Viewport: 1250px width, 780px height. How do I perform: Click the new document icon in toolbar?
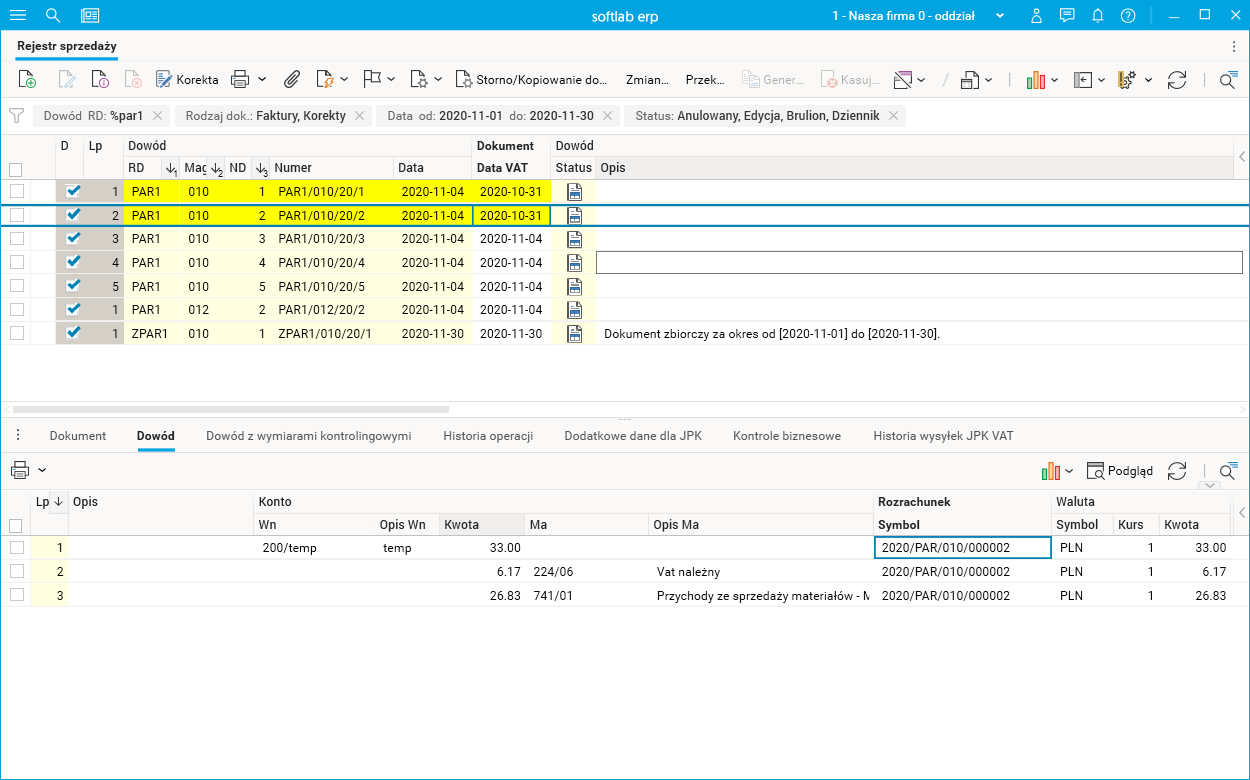pyautogui.click(x=27, y=80)
